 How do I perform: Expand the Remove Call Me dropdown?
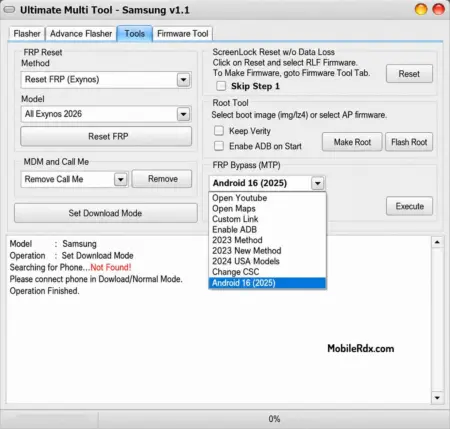coord(121,179)
